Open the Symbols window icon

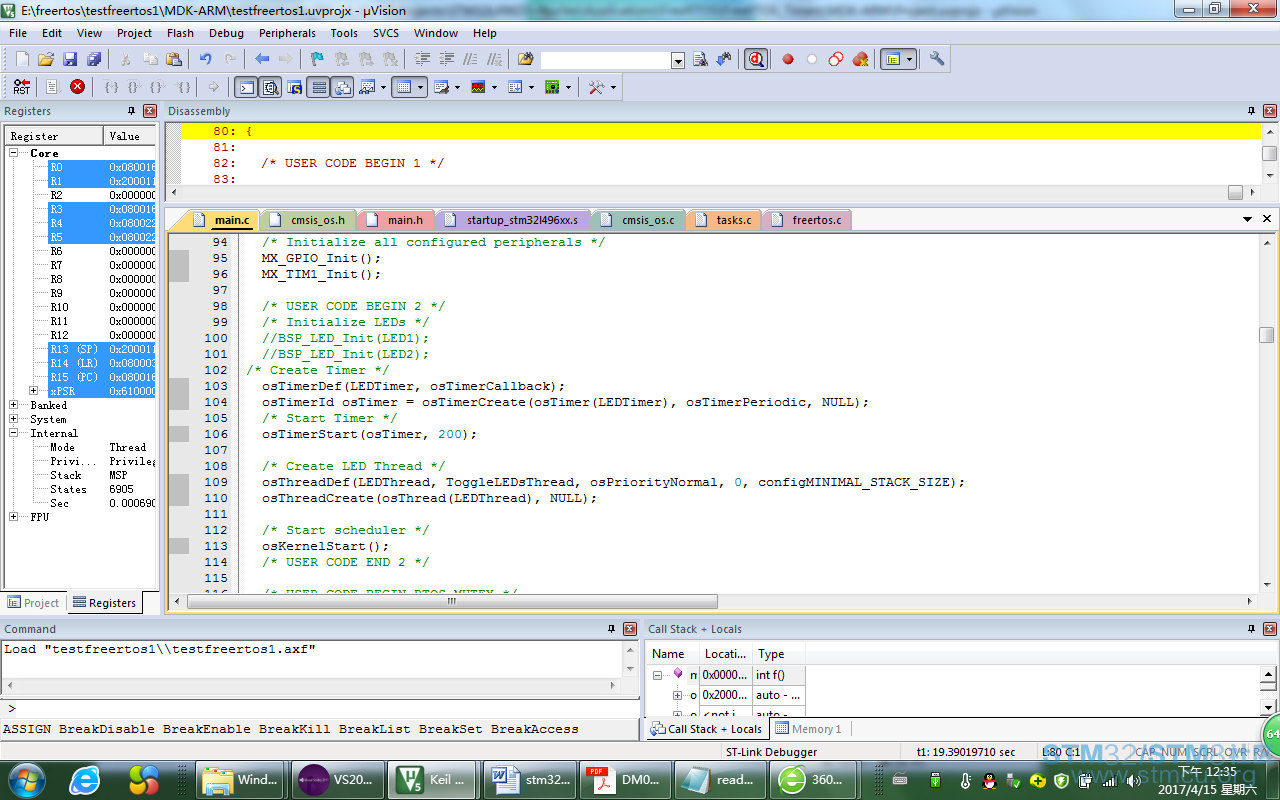click(295, 87)
